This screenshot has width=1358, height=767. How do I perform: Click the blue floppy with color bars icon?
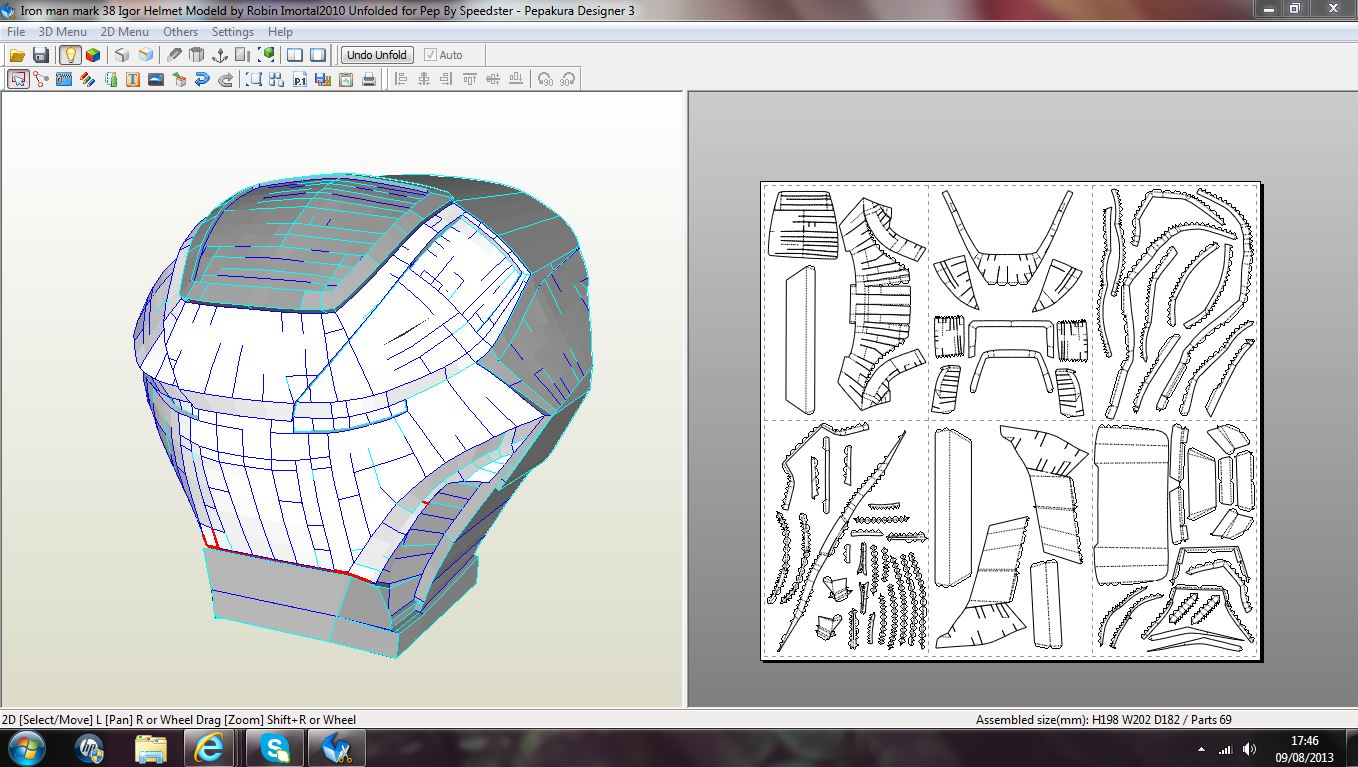coord(323,79)
